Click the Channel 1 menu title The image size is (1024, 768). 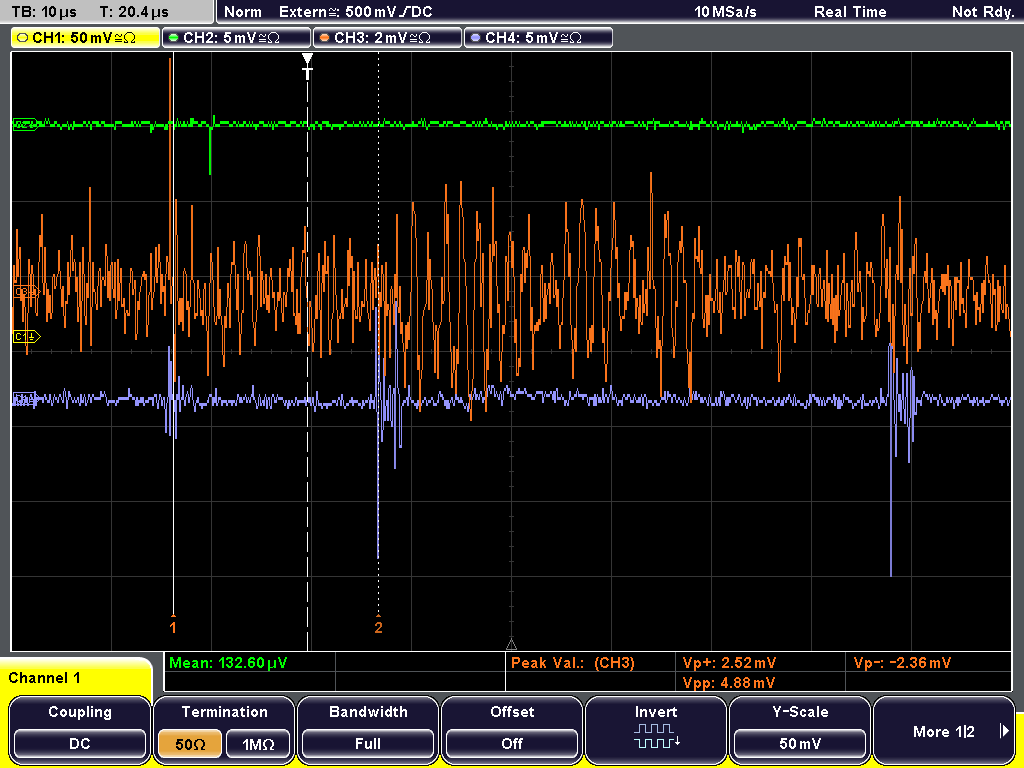point(44,678)
